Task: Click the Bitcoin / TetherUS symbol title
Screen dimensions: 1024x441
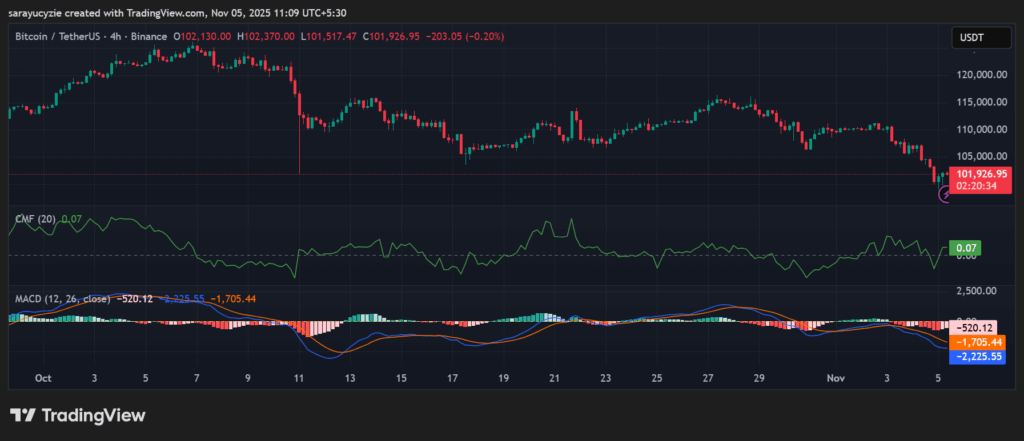Action: (x=58, y=36)
